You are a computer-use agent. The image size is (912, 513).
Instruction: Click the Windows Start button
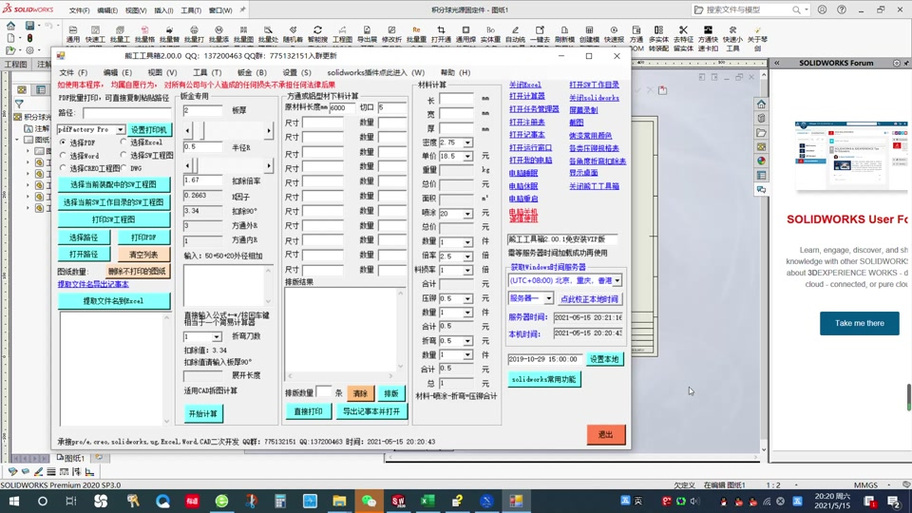13,501
